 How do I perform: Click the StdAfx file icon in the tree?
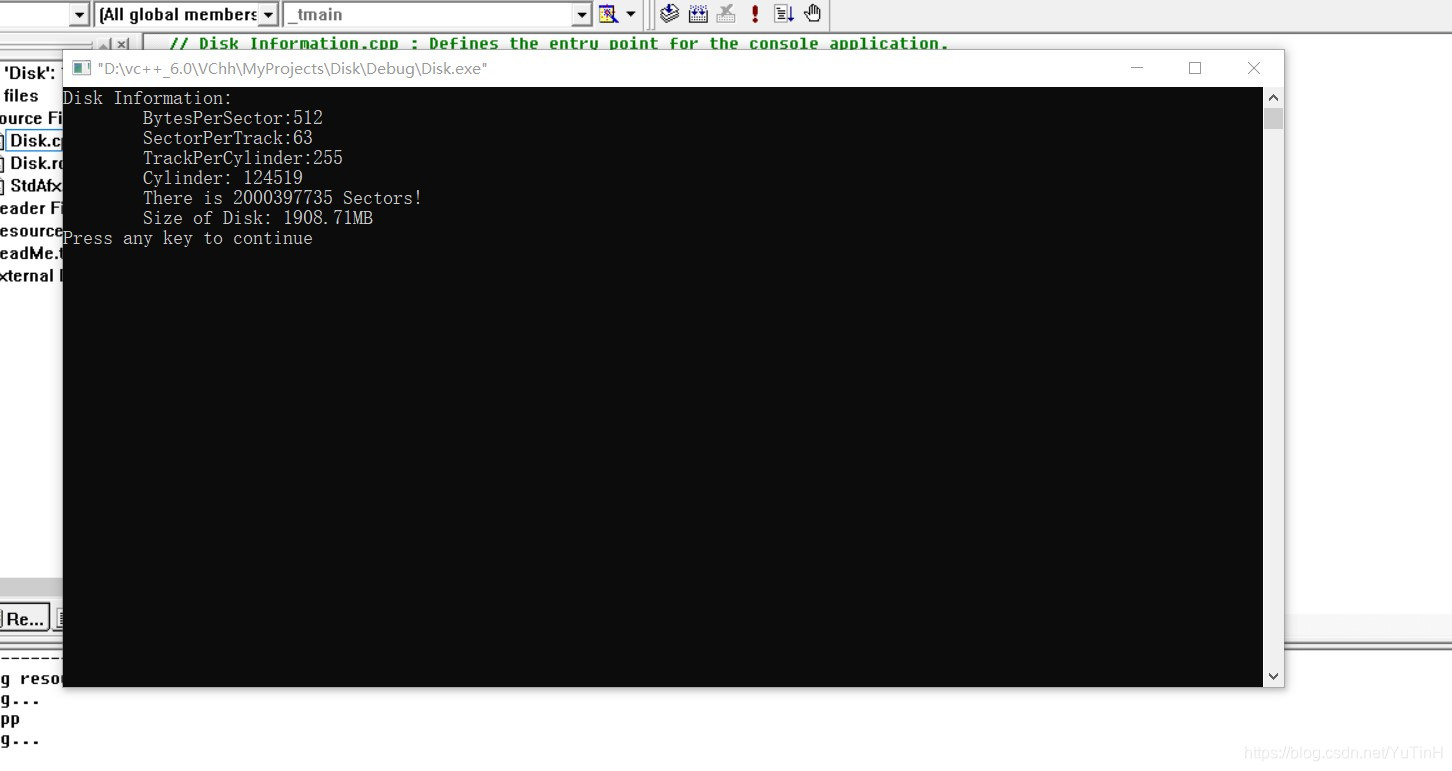tap(2, 186)
